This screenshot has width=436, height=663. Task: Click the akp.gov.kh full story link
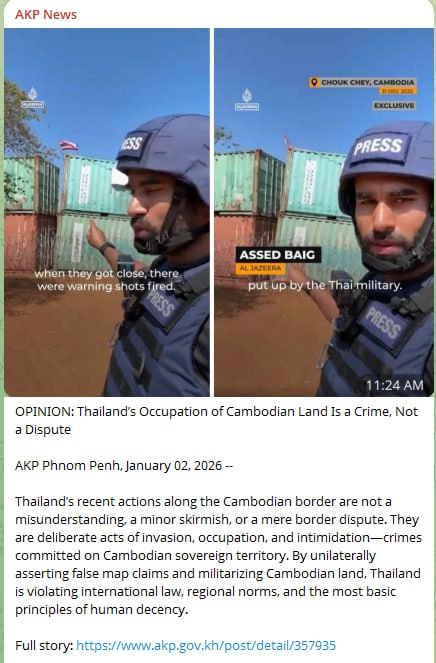[x=206, y=645]
